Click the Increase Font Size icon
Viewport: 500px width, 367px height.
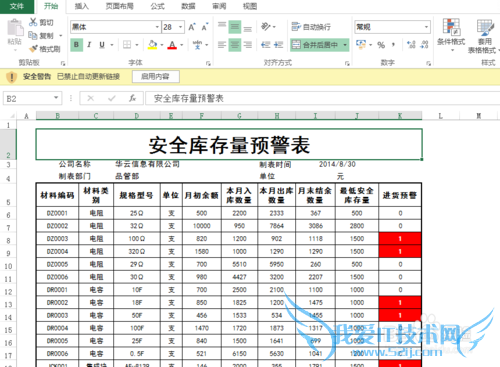(192, 27)
